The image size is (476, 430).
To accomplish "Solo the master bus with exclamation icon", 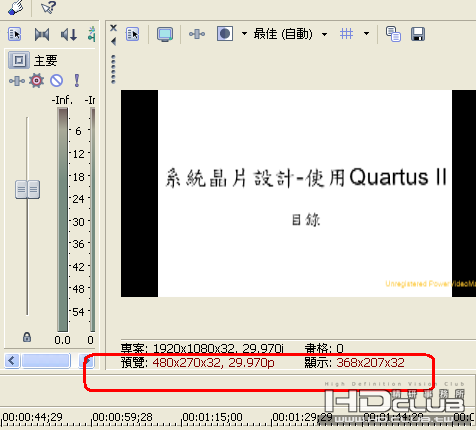I will pyautogui.click(x=77, y=81).
